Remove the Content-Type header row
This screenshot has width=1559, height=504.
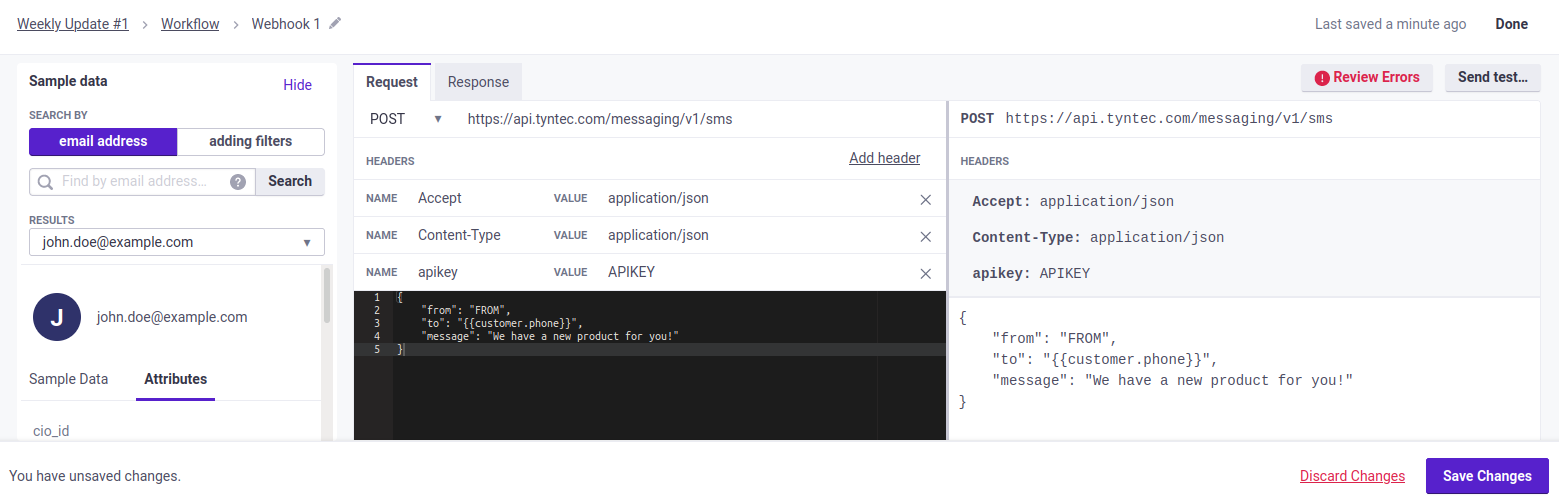point(925,236)
